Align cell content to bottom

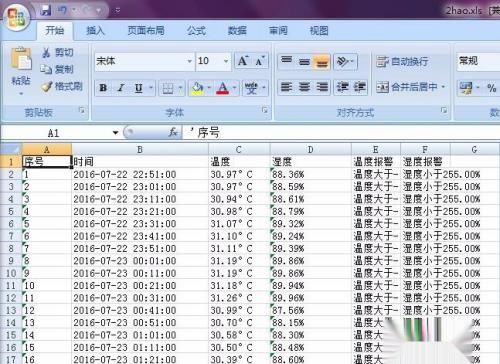(321, 61)
